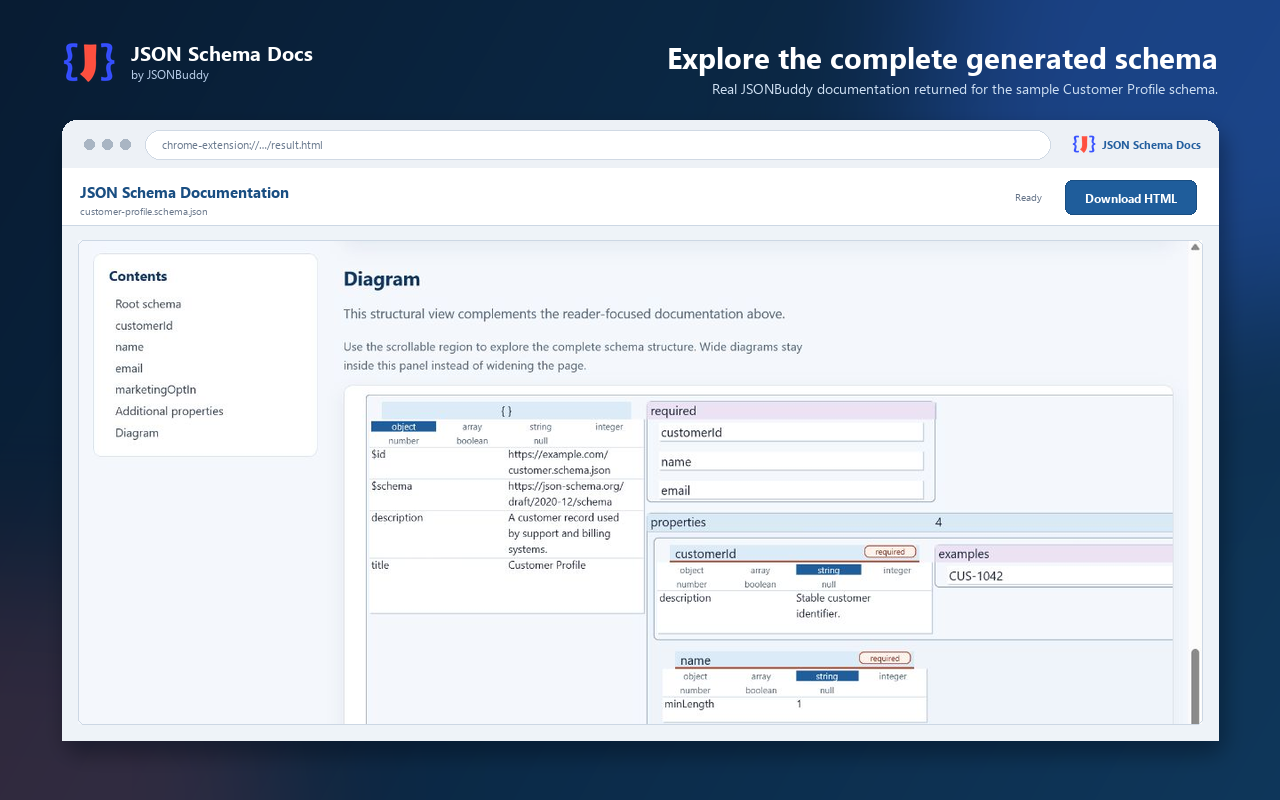Go to email in Contents list
1280x800 pixels.
[129, 369]
